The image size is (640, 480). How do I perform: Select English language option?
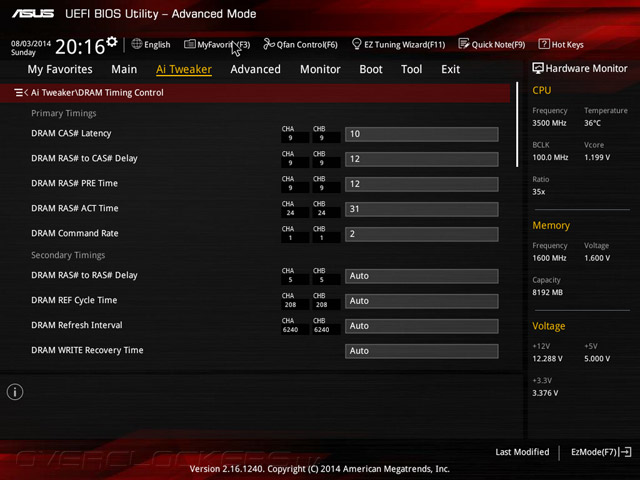point(157,44)
